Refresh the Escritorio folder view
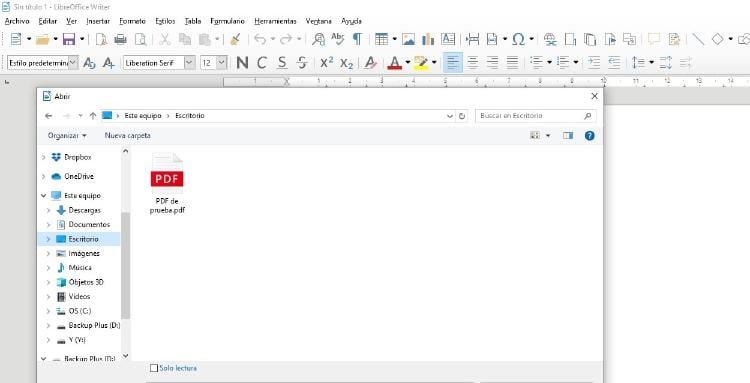Viewport: 750px width, 383px height. 462,116
